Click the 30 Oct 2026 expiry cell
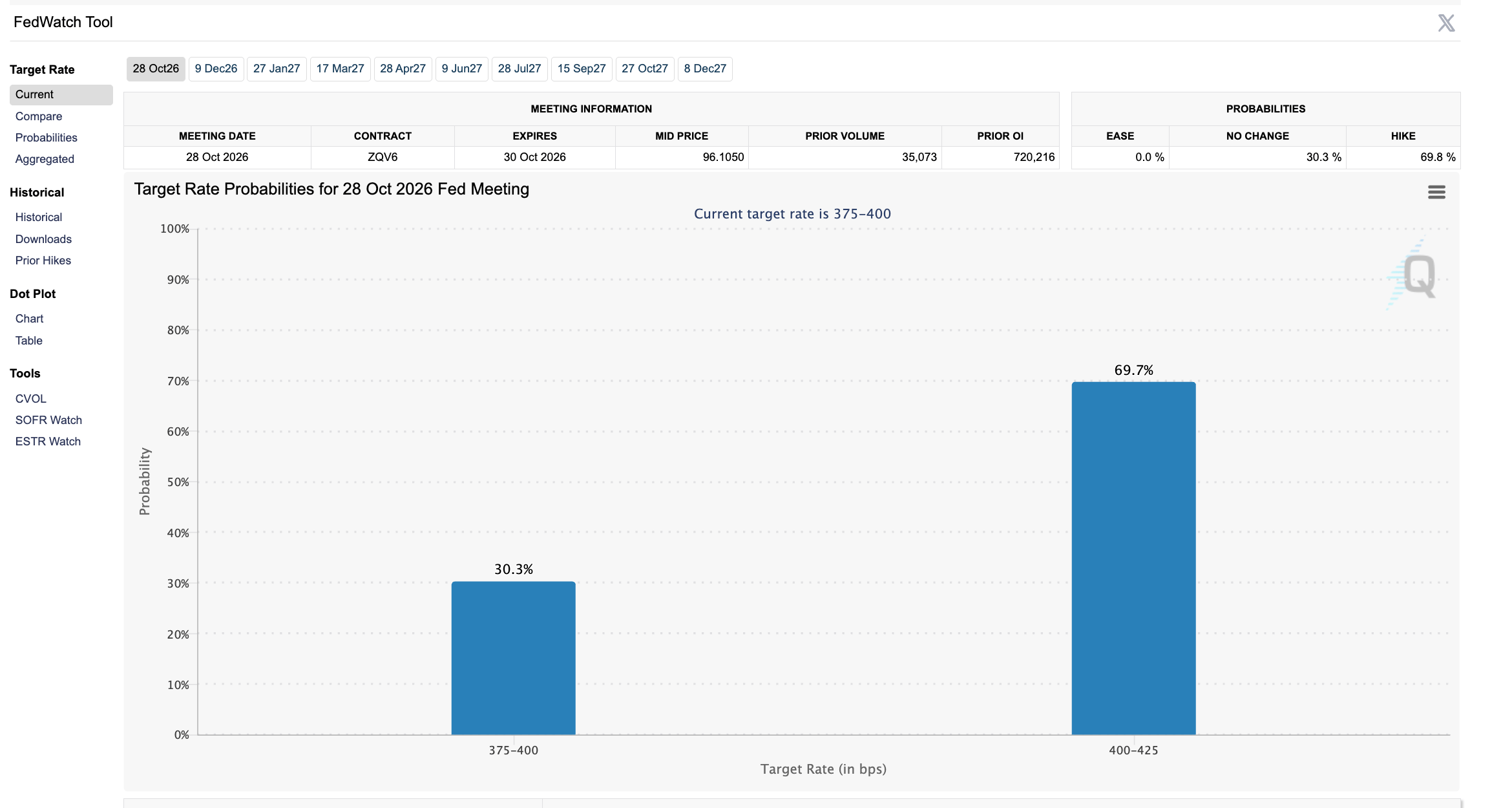Screen dimensions: 1512x808 pos(534,157)
